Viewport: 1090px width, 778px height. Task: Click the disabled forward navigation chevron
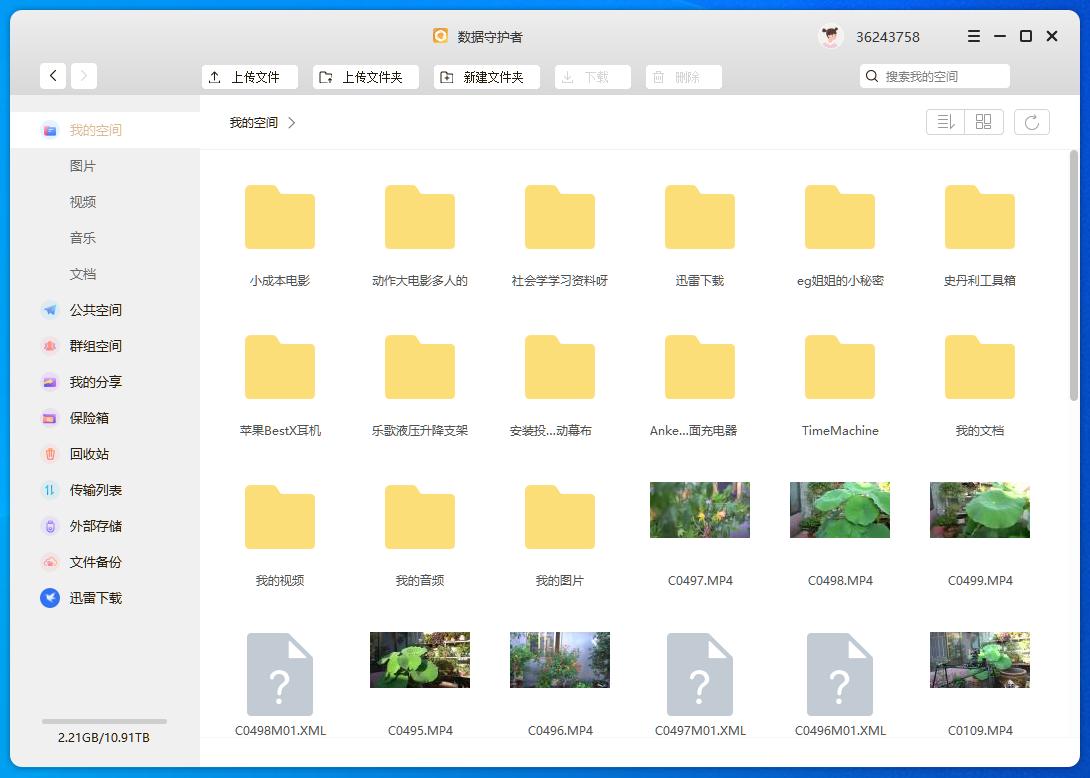pyautogui.click(x=83, y=75)
